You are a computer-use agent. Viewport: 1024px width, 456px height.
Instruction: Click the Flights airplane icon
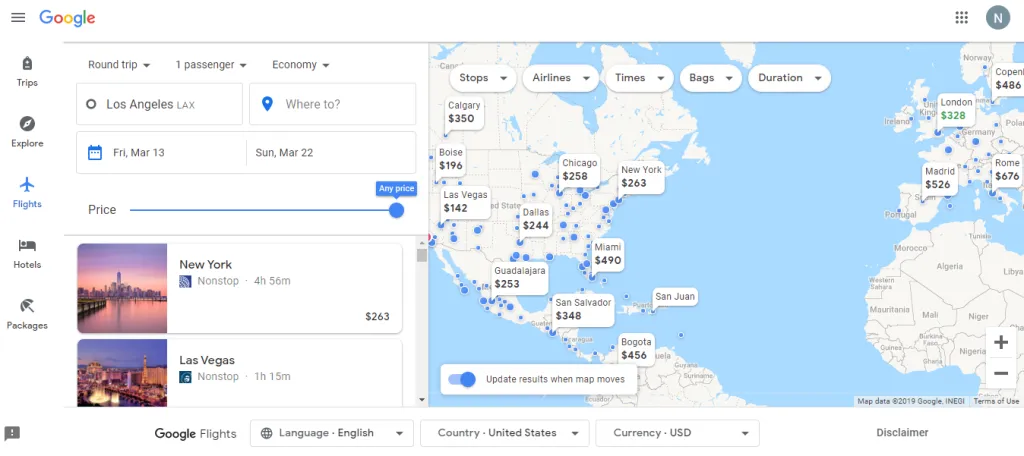click(x=27, y=184)
